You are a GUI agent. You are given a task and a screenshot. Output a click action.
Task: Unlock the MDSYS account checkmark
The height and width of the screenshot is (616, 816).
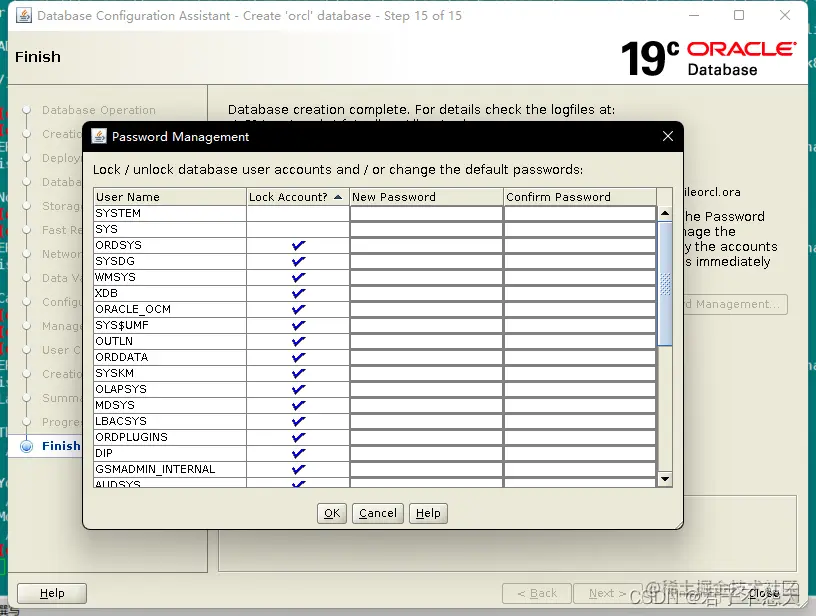pos(298,405)
